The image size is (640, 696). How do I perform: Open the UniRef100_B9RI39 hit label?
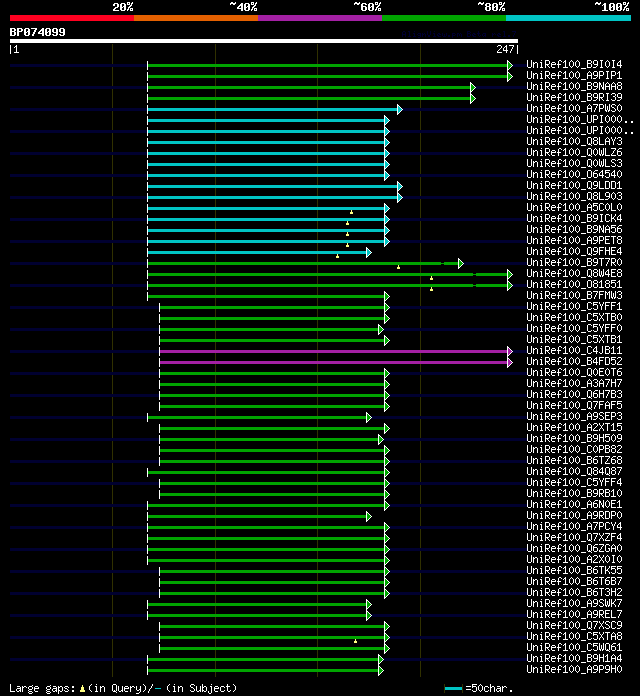pyautogui.click(x=574, y=97)
